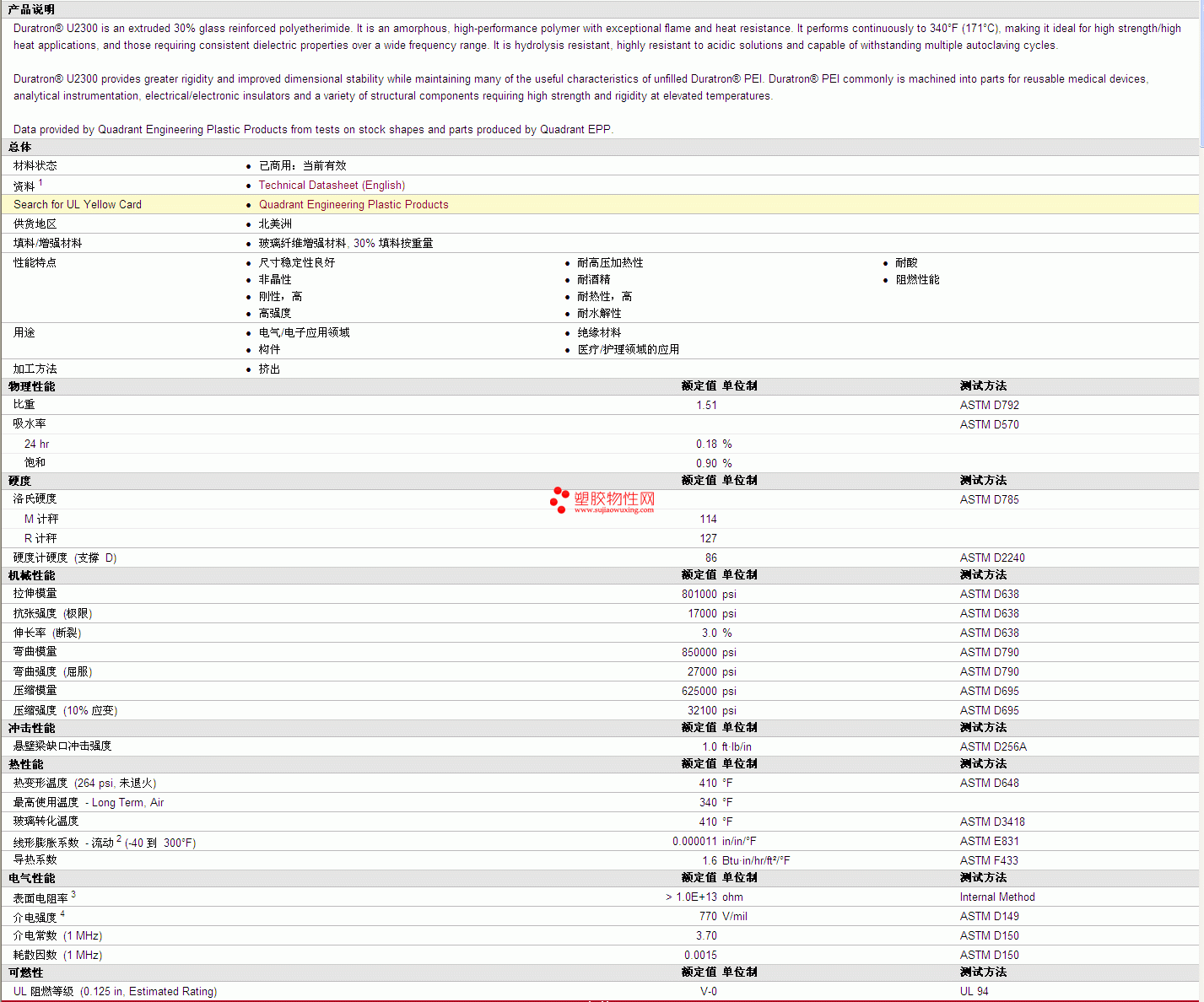Select the dissipation factor value "0.0015"

pyautogui.click(x=701, y=956)
